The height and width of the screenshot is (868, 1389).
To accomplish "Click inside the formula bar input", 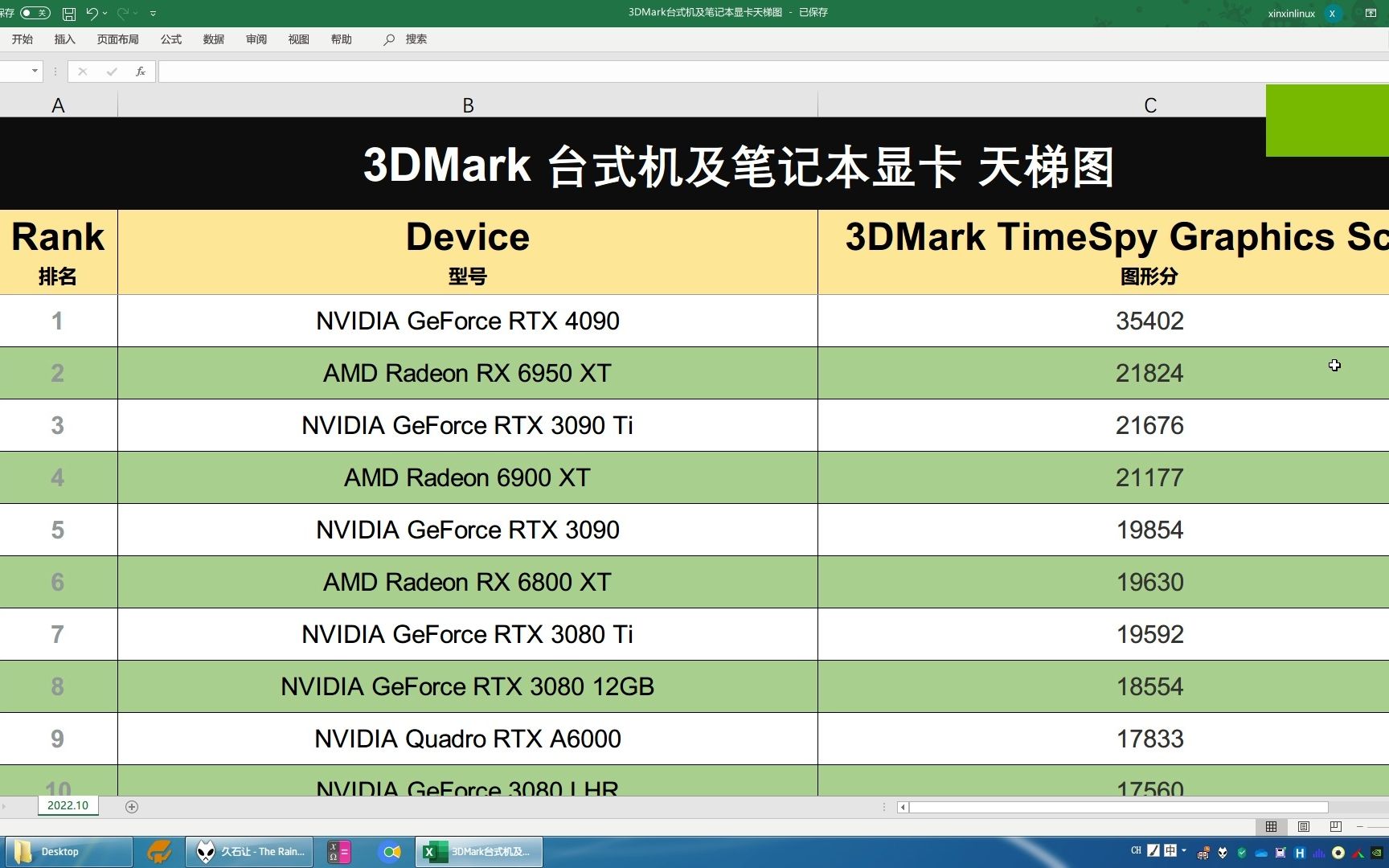I will tap(773, 72).
